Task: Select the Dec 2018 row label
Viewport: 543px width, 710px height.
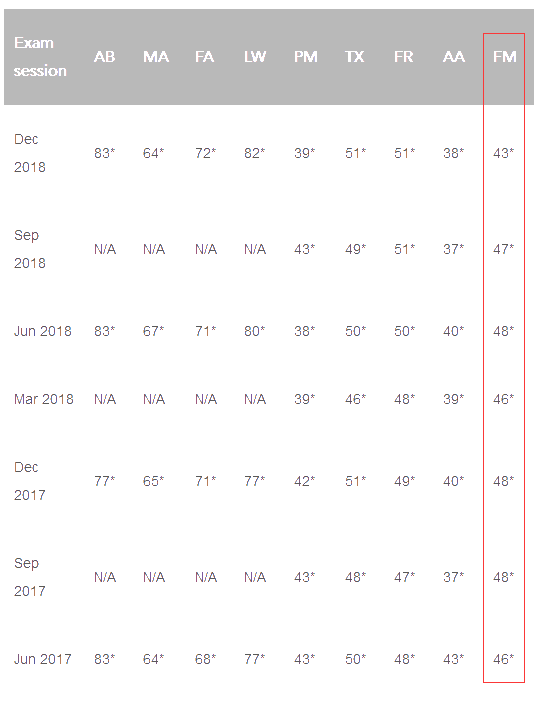Action: [x=30, y=153]
